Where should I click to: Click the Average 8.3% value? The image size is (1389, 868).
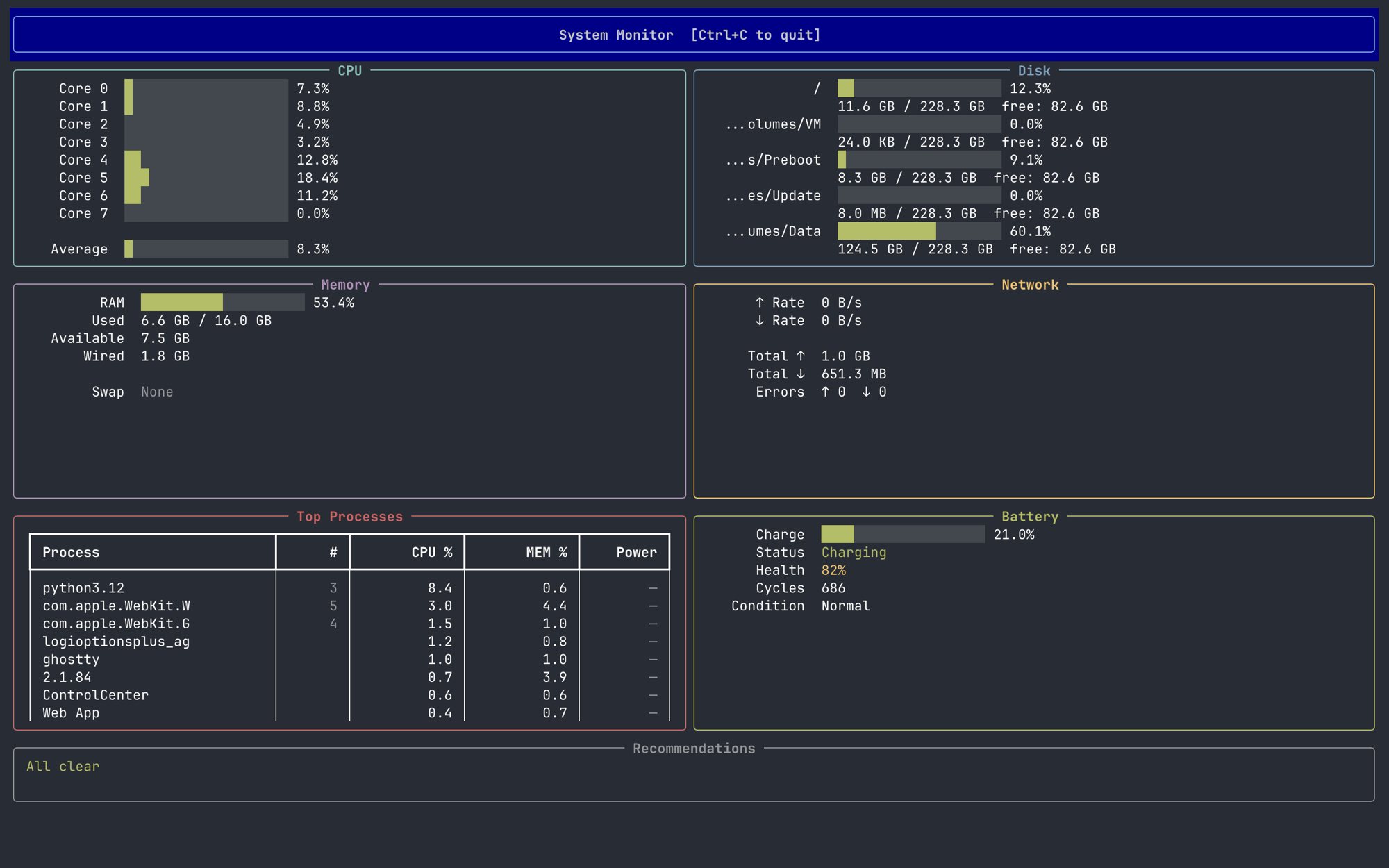(313, 249)
